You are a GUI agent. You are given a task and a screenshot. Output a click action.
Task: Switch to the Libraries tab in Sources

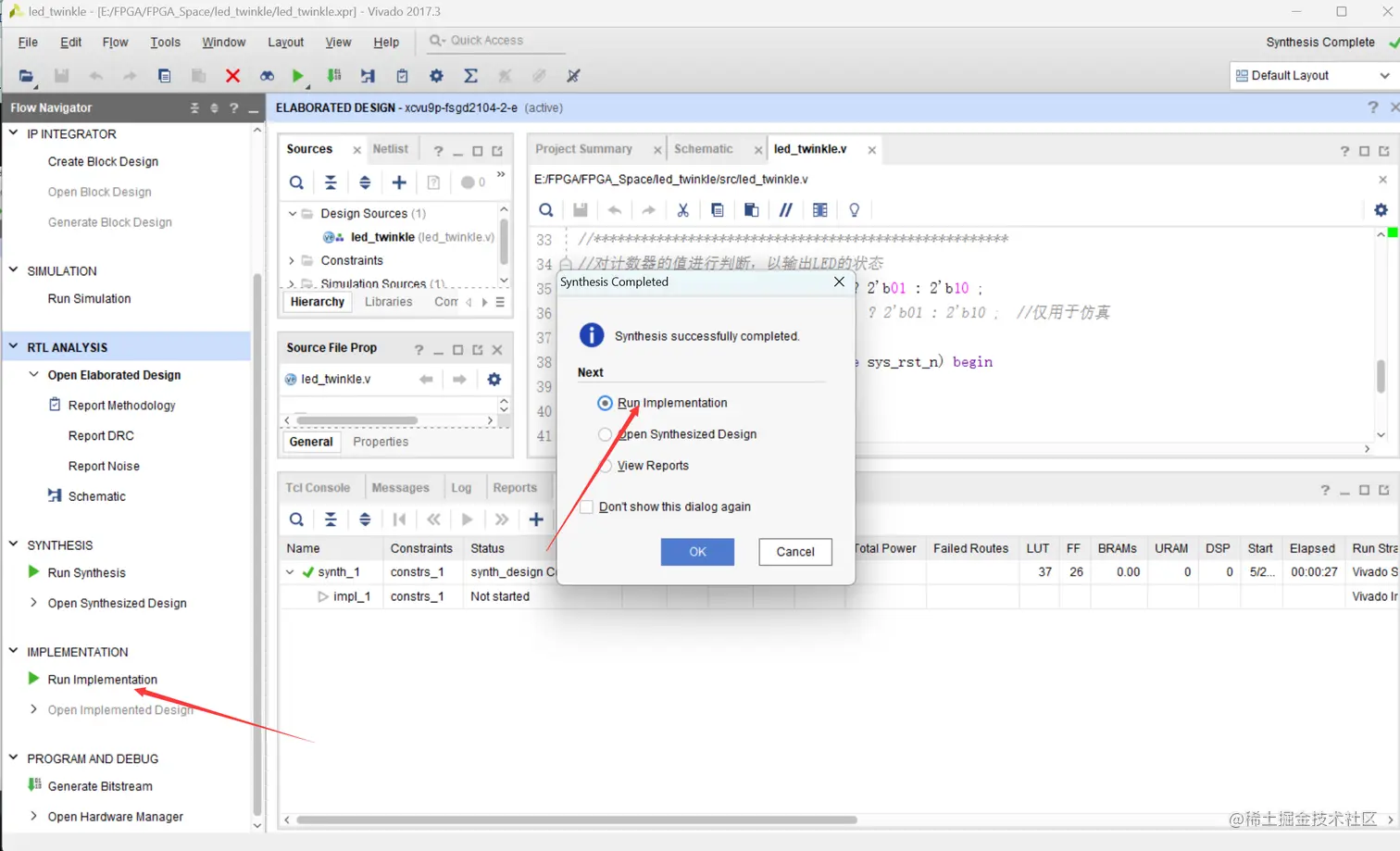[x=389, y=302]
